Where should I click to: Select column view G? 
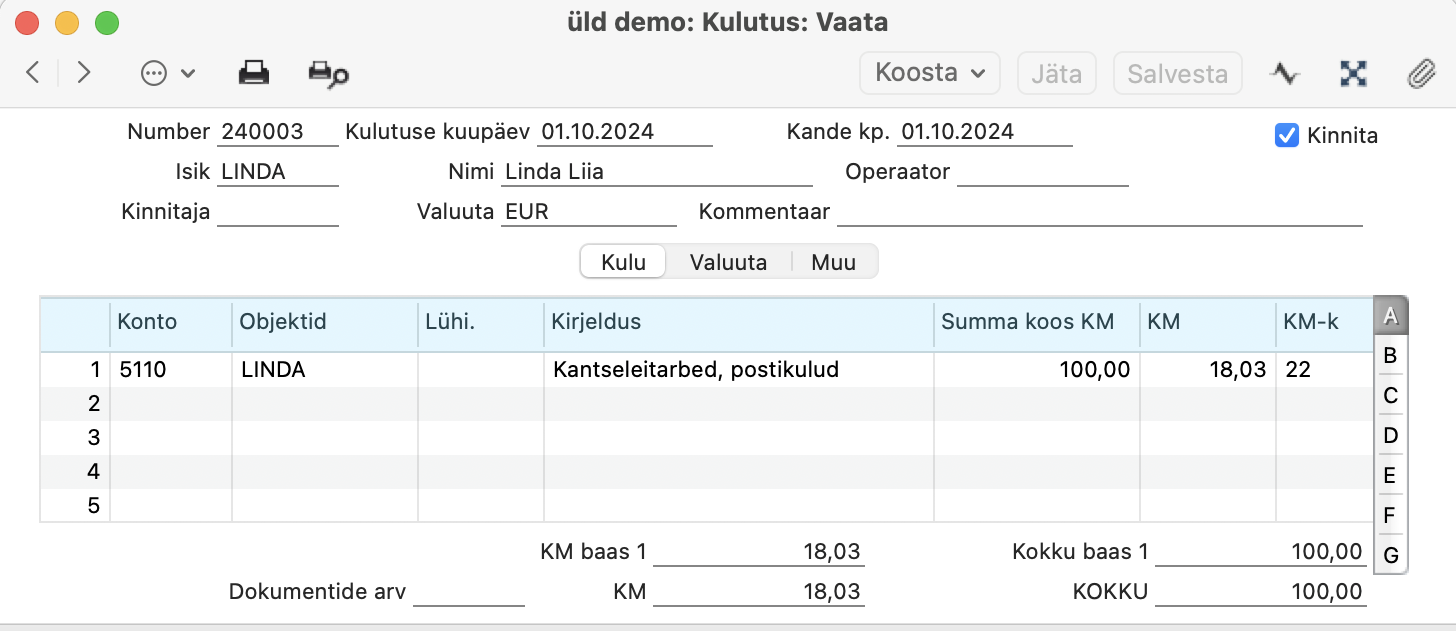[x=1390, y=555]
